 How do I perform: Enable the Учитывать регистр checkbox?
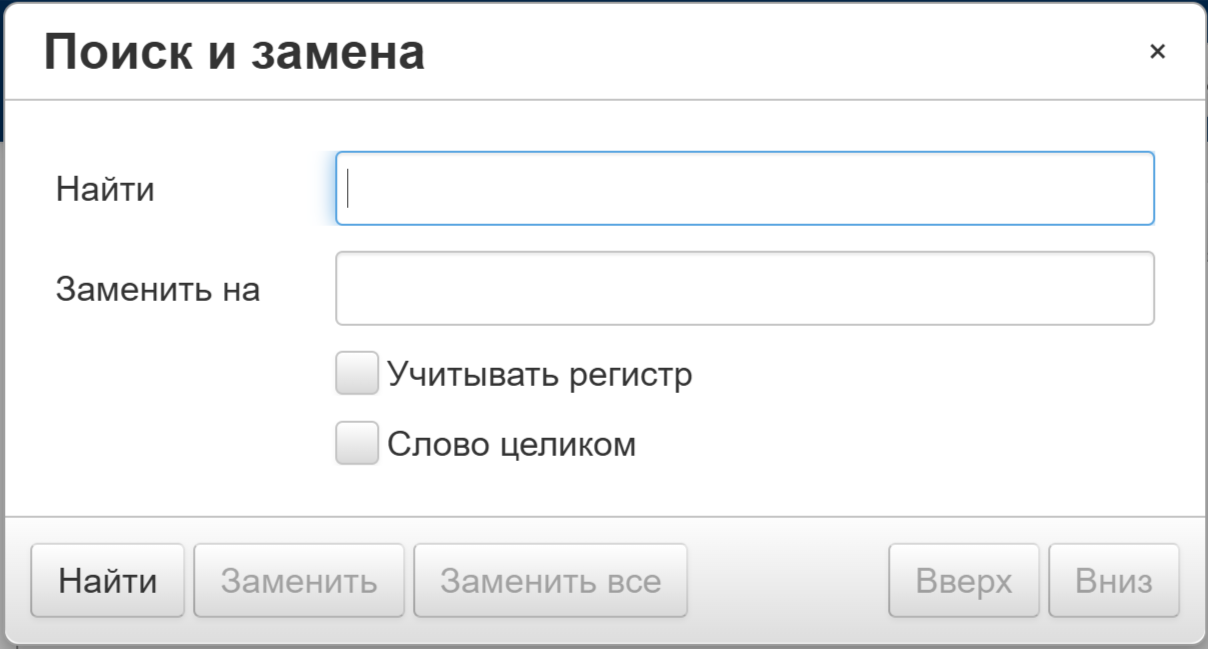pyautogui.click(x=357, y=374)
